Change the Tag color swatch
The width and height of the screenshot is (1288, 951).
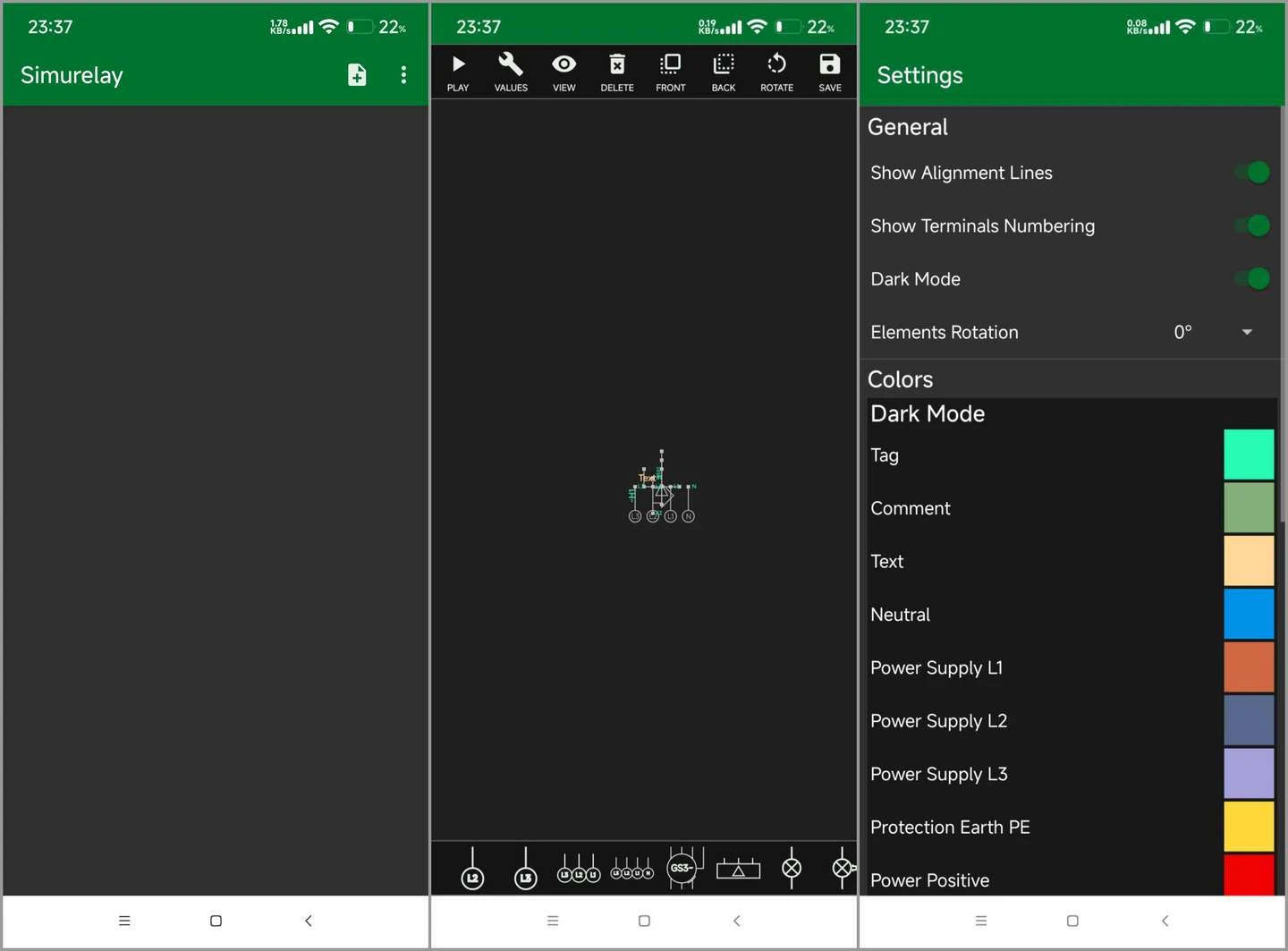click(1249, 454)
